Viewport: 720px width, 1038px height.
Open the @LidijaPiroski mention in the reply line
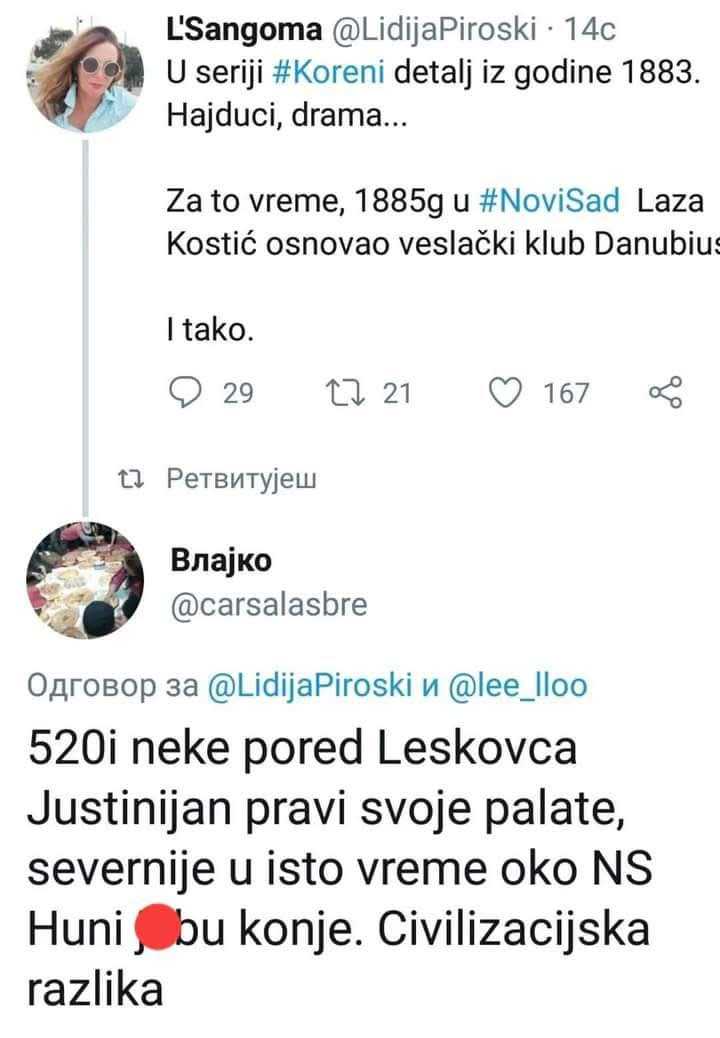coord(310,685)
